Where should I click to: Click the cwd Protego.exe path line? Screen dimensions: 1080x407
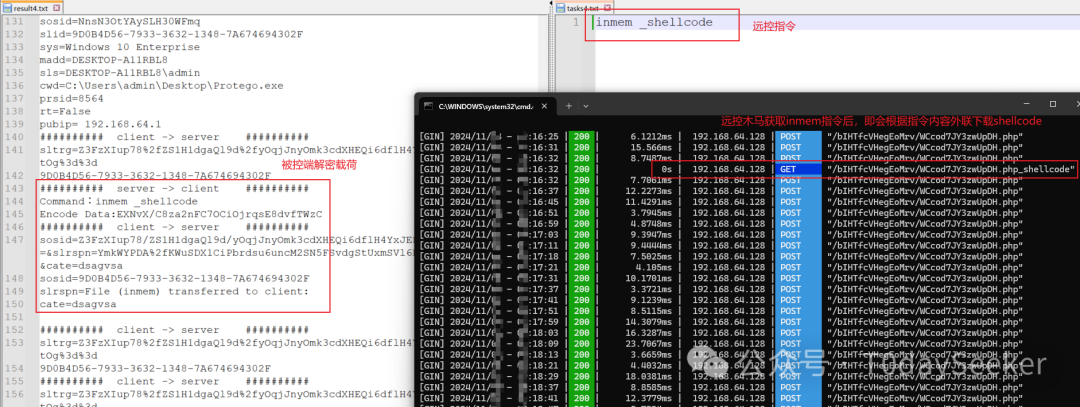coord(161,85)
